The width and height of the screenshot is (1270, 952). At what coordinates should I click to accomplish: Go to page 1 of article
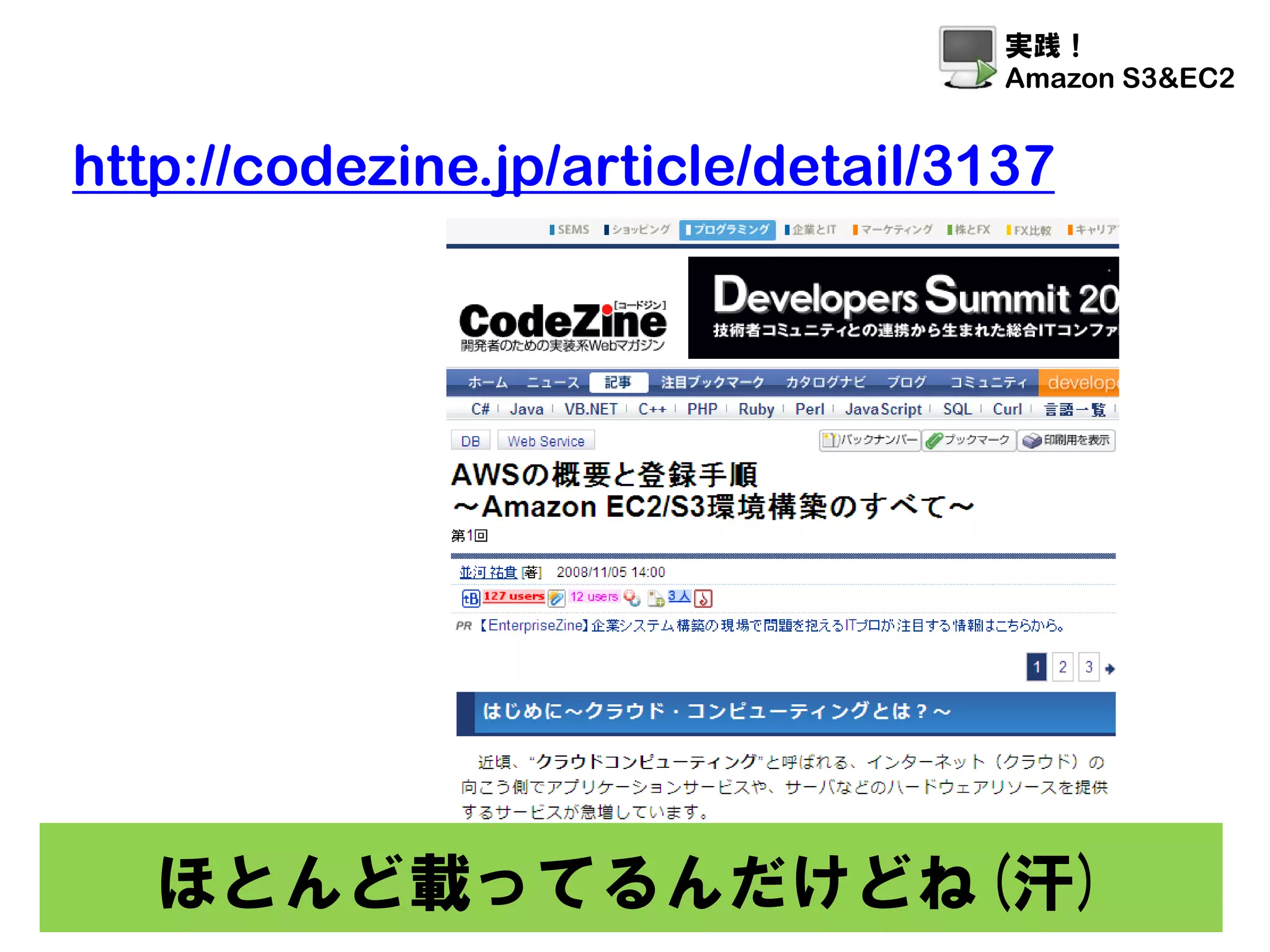[x=1036, y=667]
